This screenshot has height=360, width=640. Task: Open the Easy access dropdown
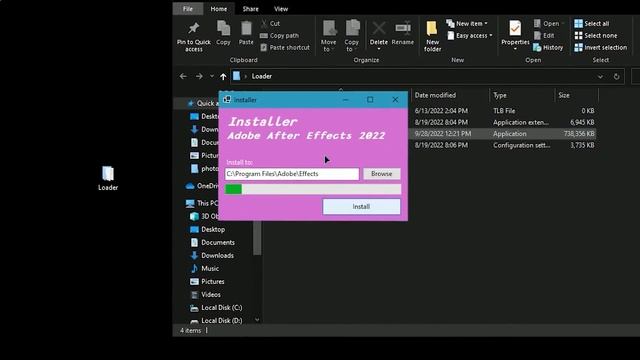(469, 36)
